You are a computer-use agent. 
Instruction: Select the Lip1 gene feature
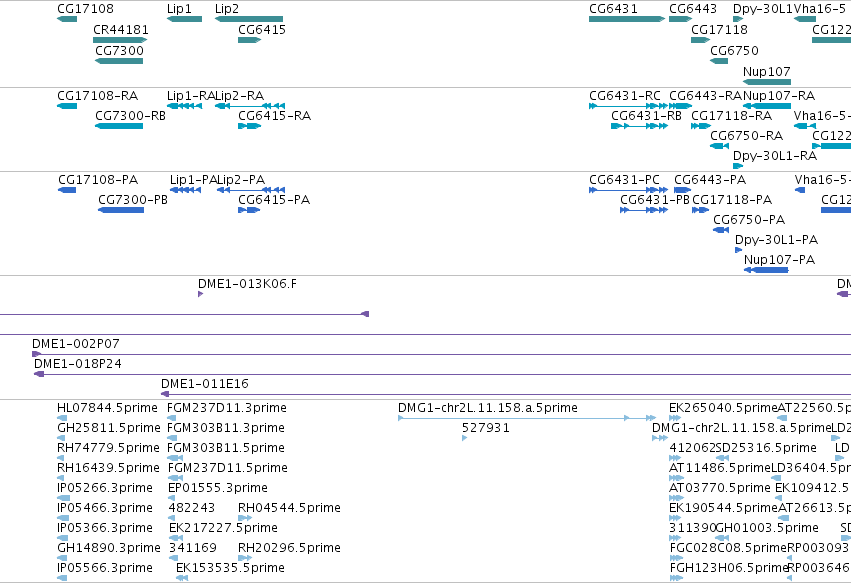point(185,19)
